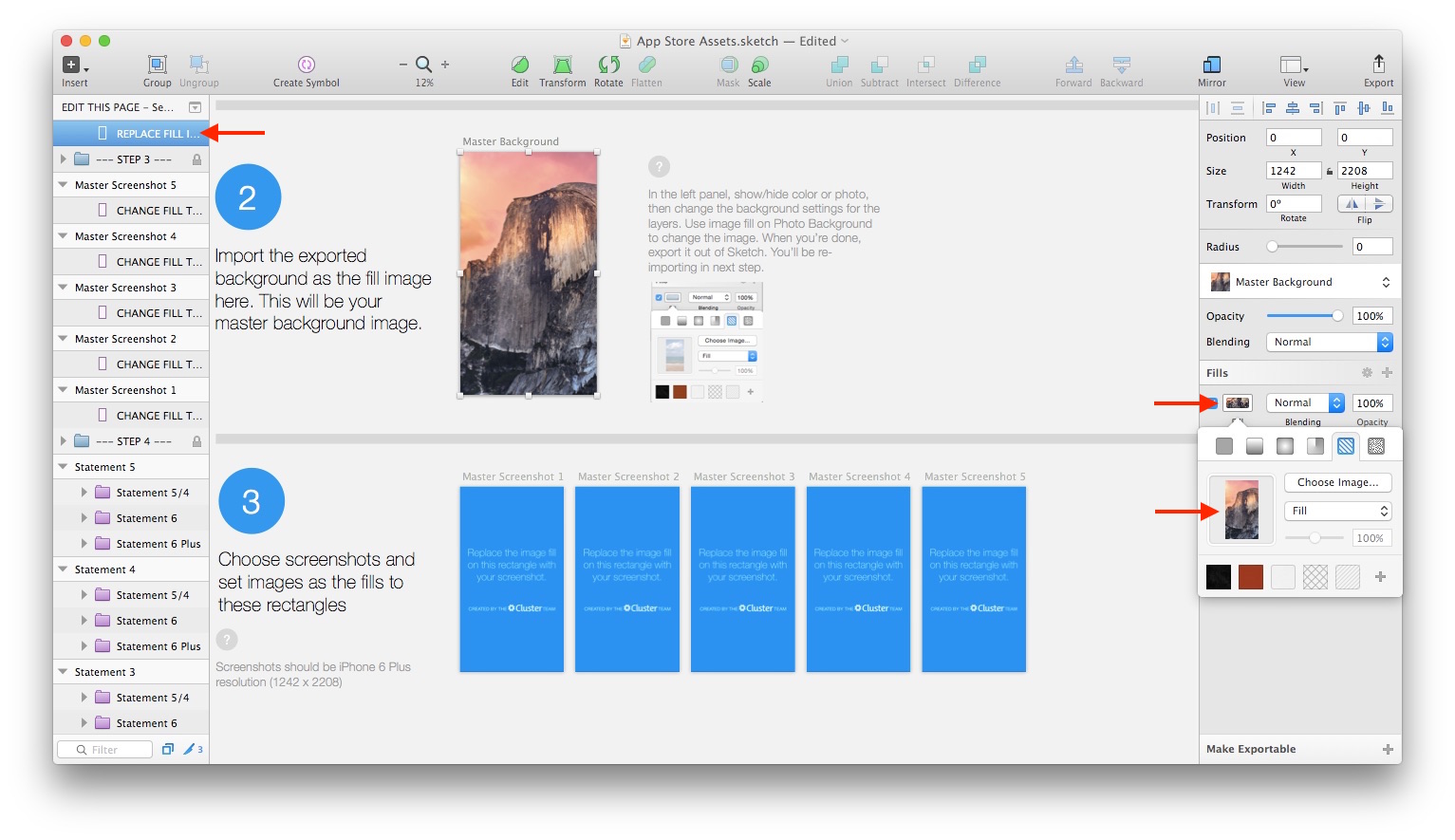
Task: Collapse Master Screenshot 5 artboard
Action: (63, 185)
